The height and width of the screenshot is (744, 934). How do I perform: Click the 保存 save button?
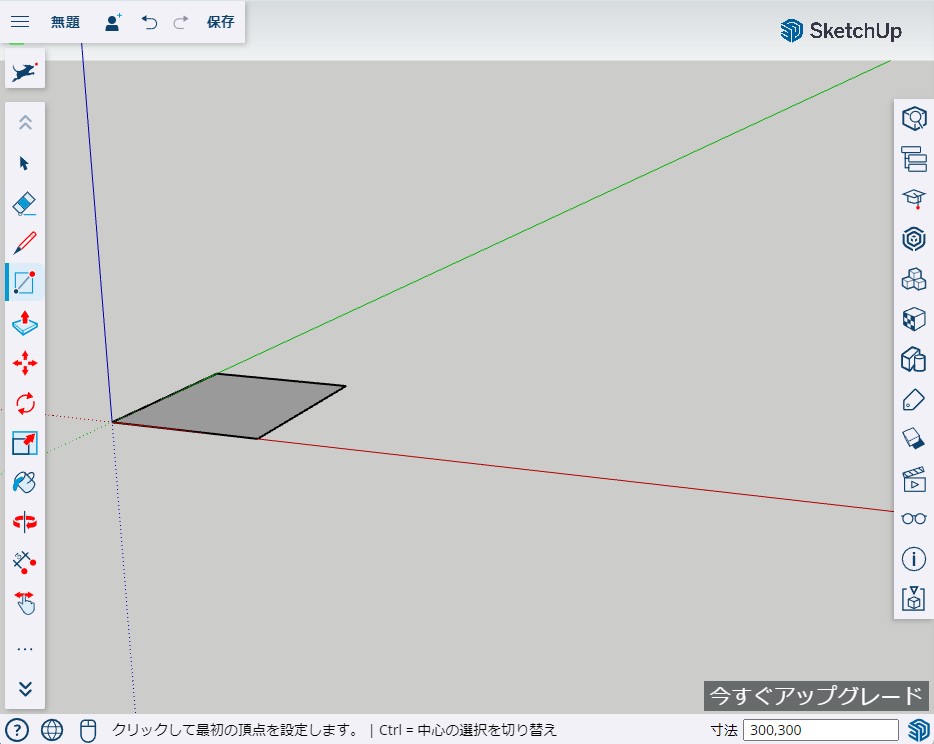(x=221, y=22)
